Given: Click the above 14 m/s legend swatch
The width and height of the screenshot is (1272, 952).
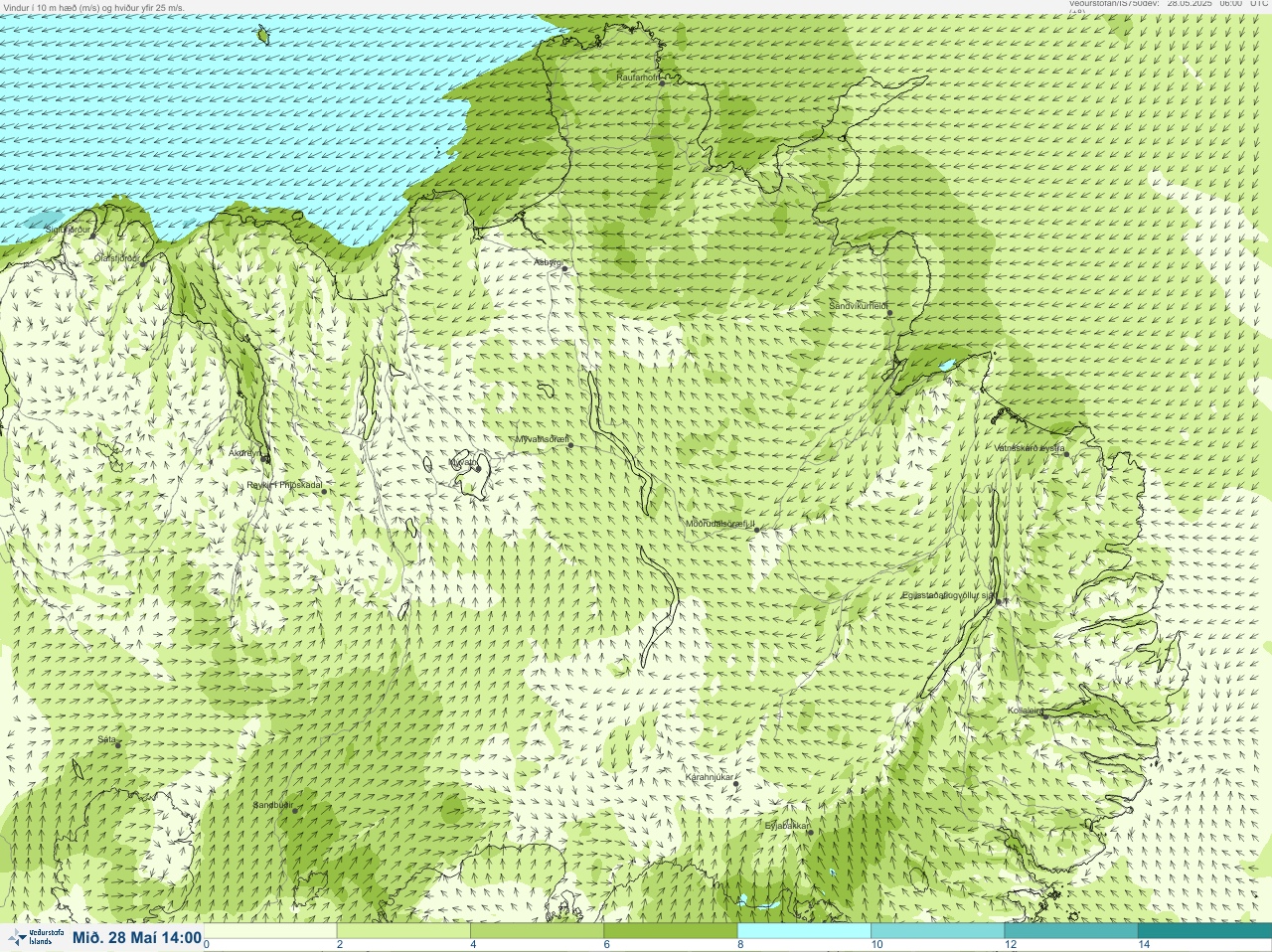Looking at the screenshot, I should pyautogui.click(x=1204, y=931).
